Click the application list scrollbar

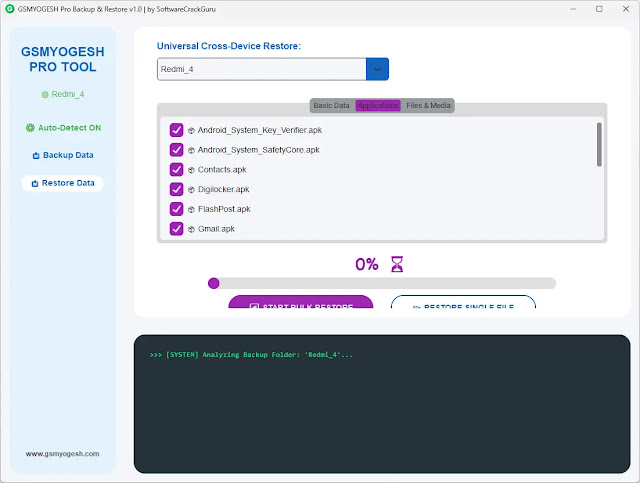pos(599,144)
